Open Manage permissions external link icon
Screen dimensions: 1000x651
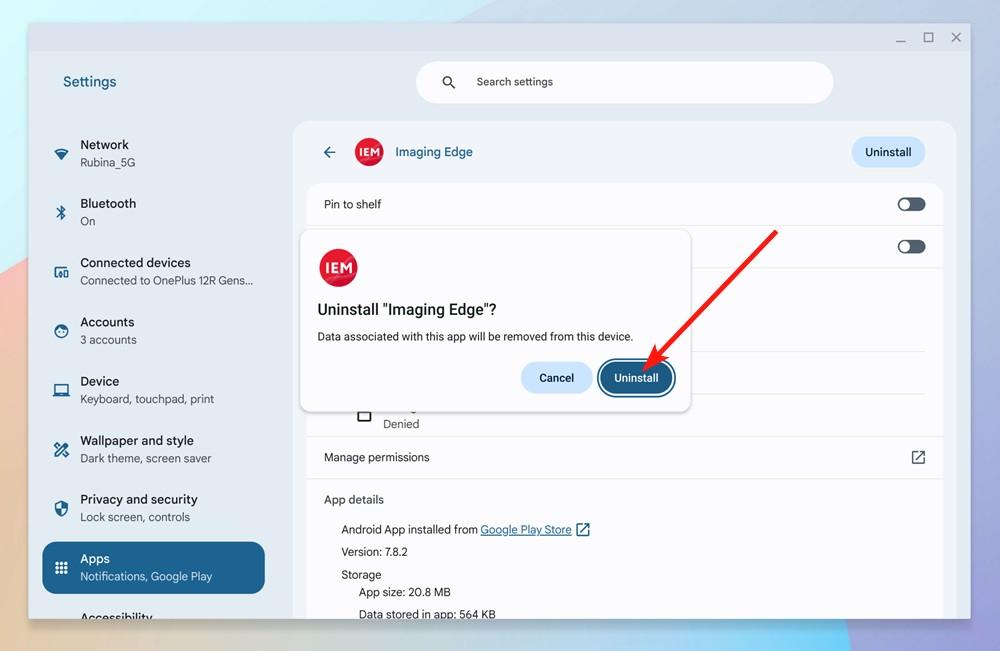[x=918, y=457]
